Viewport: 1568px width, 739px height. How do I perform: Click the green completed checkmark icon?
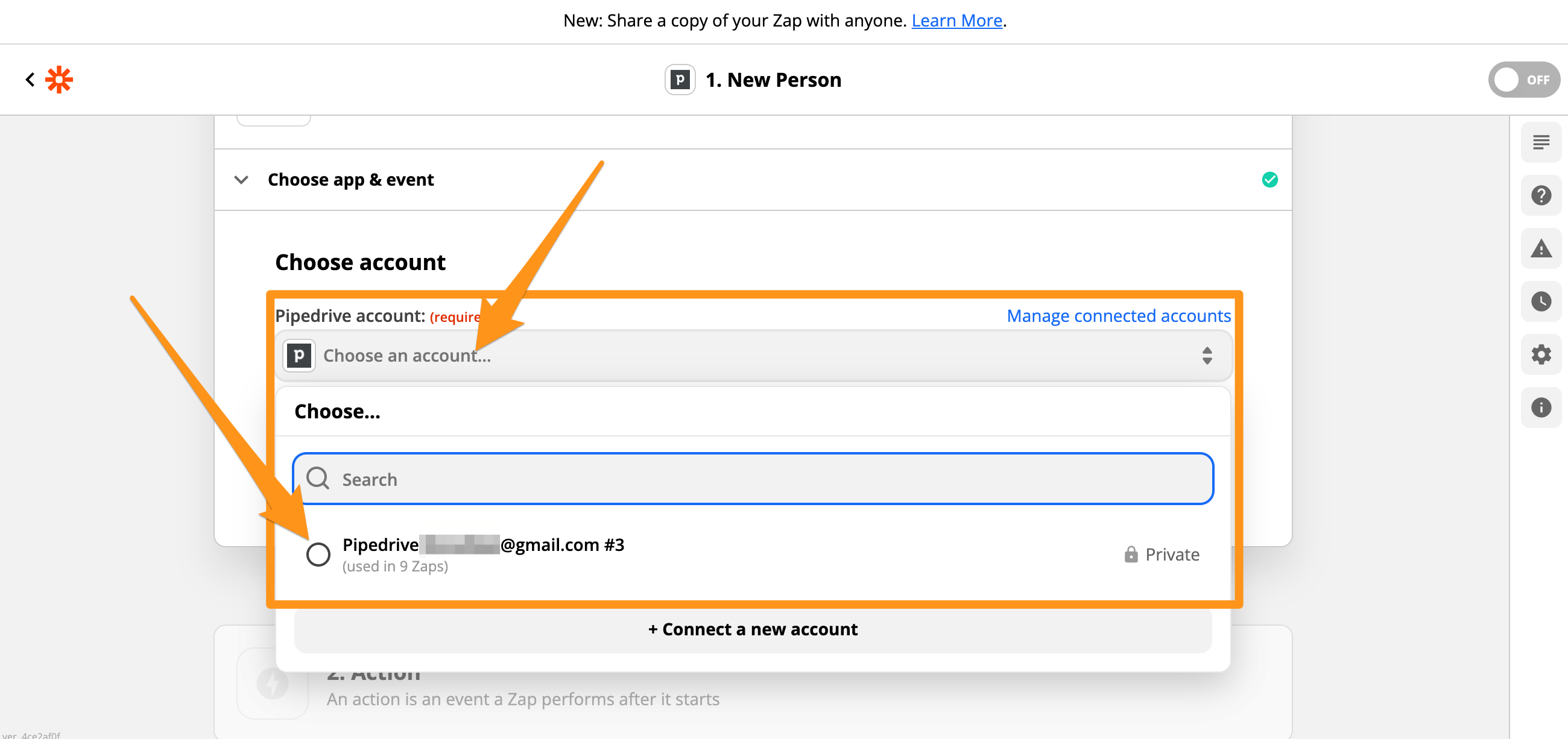tap(1269, 180)
